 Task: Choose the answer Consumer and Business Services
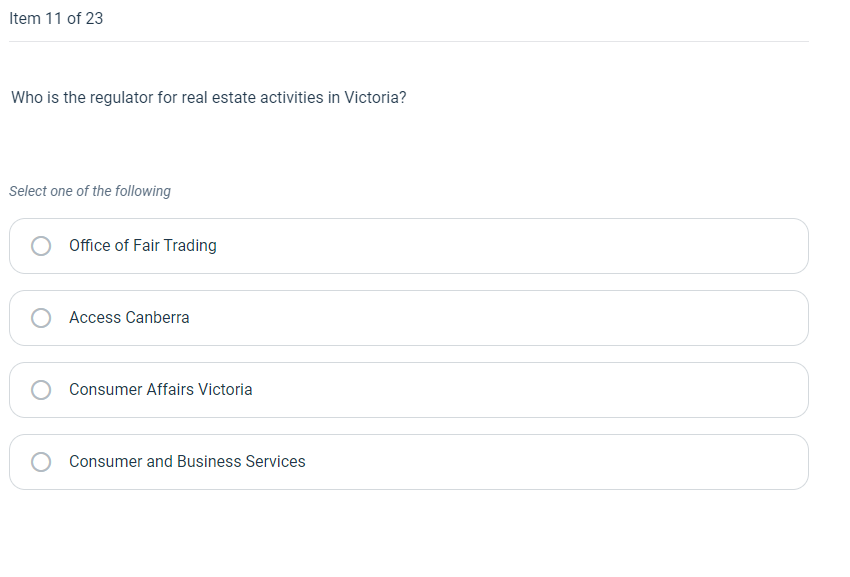tap(186, 461)
